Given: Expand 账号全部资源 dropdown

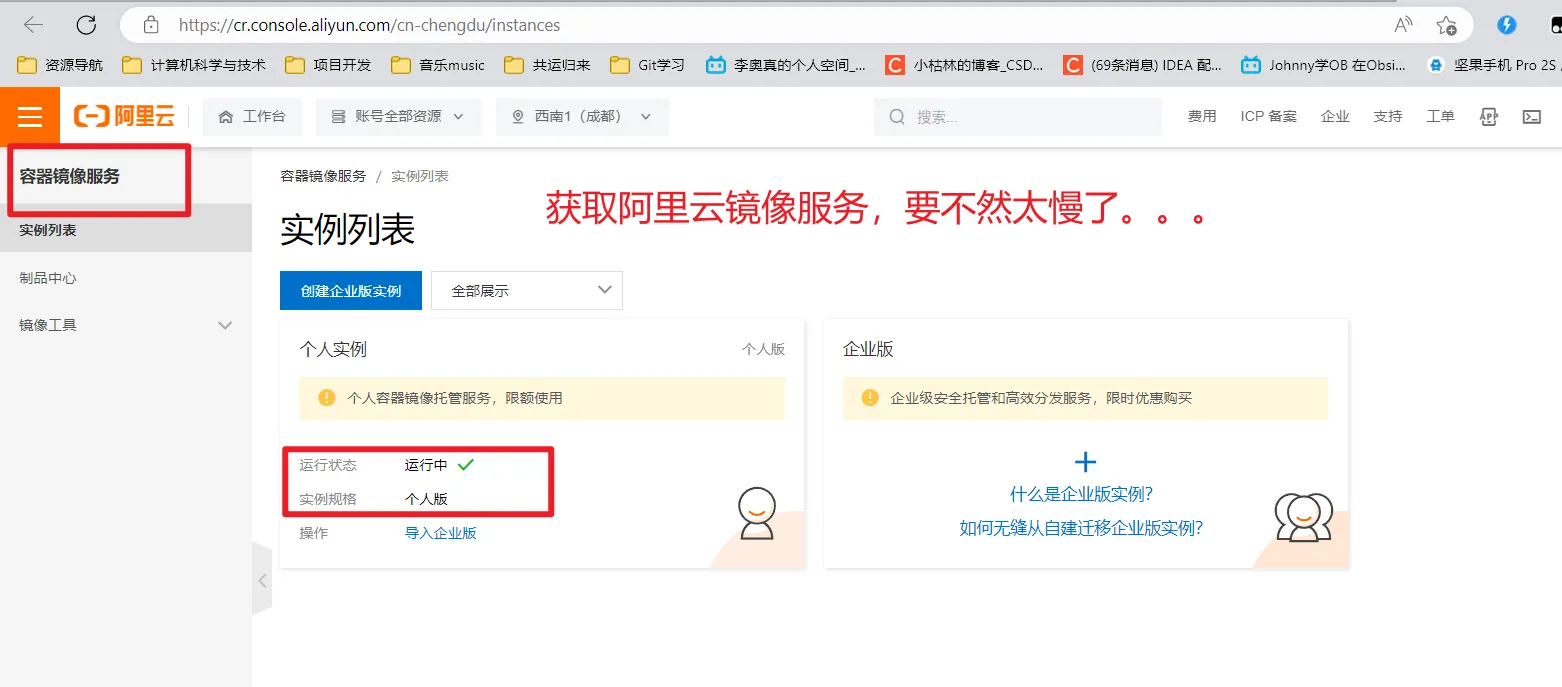Looking at the screenshot, I should pyautogui.click(x=398, y=117).
